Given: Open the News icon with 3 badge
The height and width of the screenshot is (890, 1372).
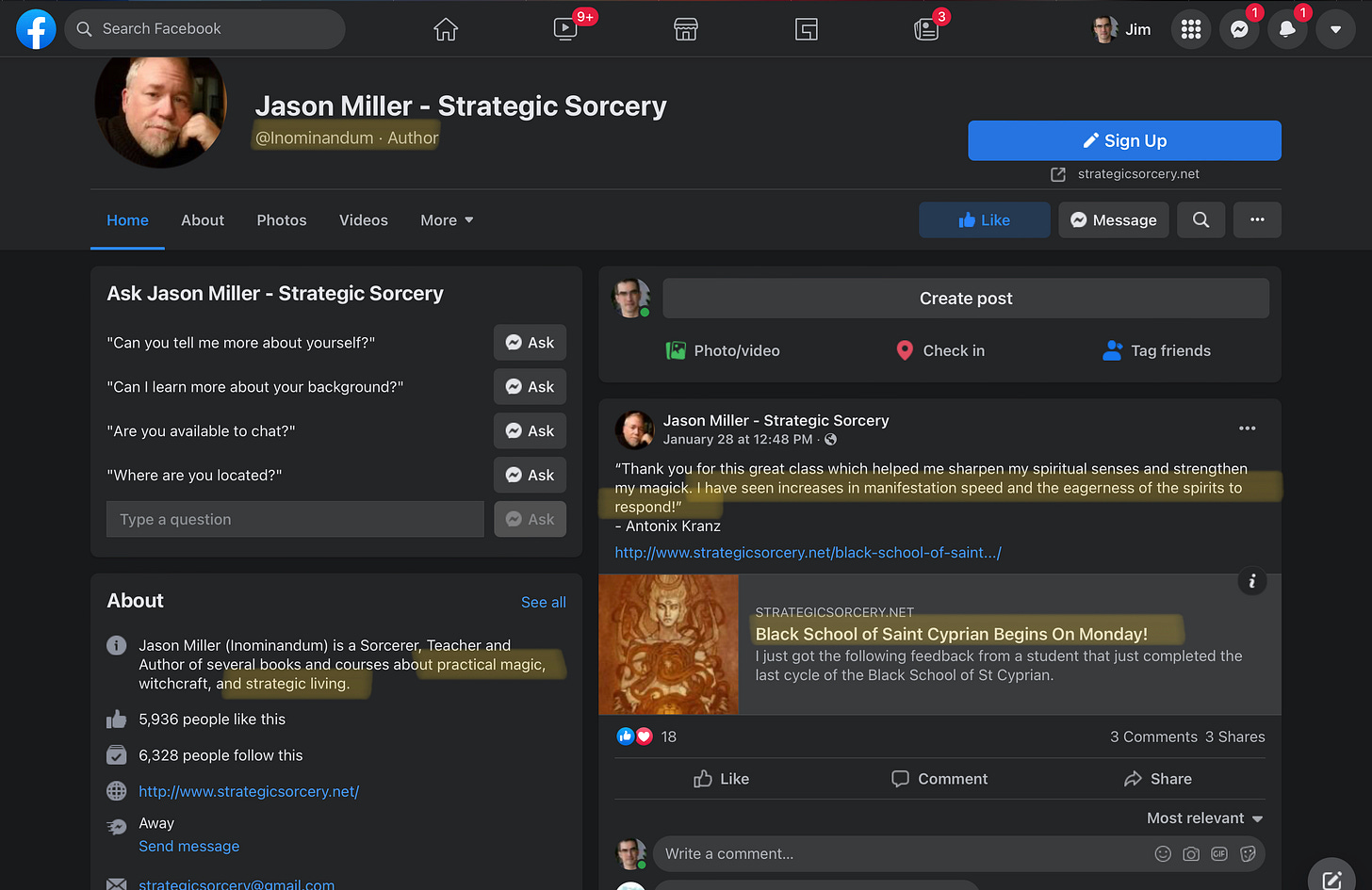Looking at the screenshot, I should click(926, 29).
